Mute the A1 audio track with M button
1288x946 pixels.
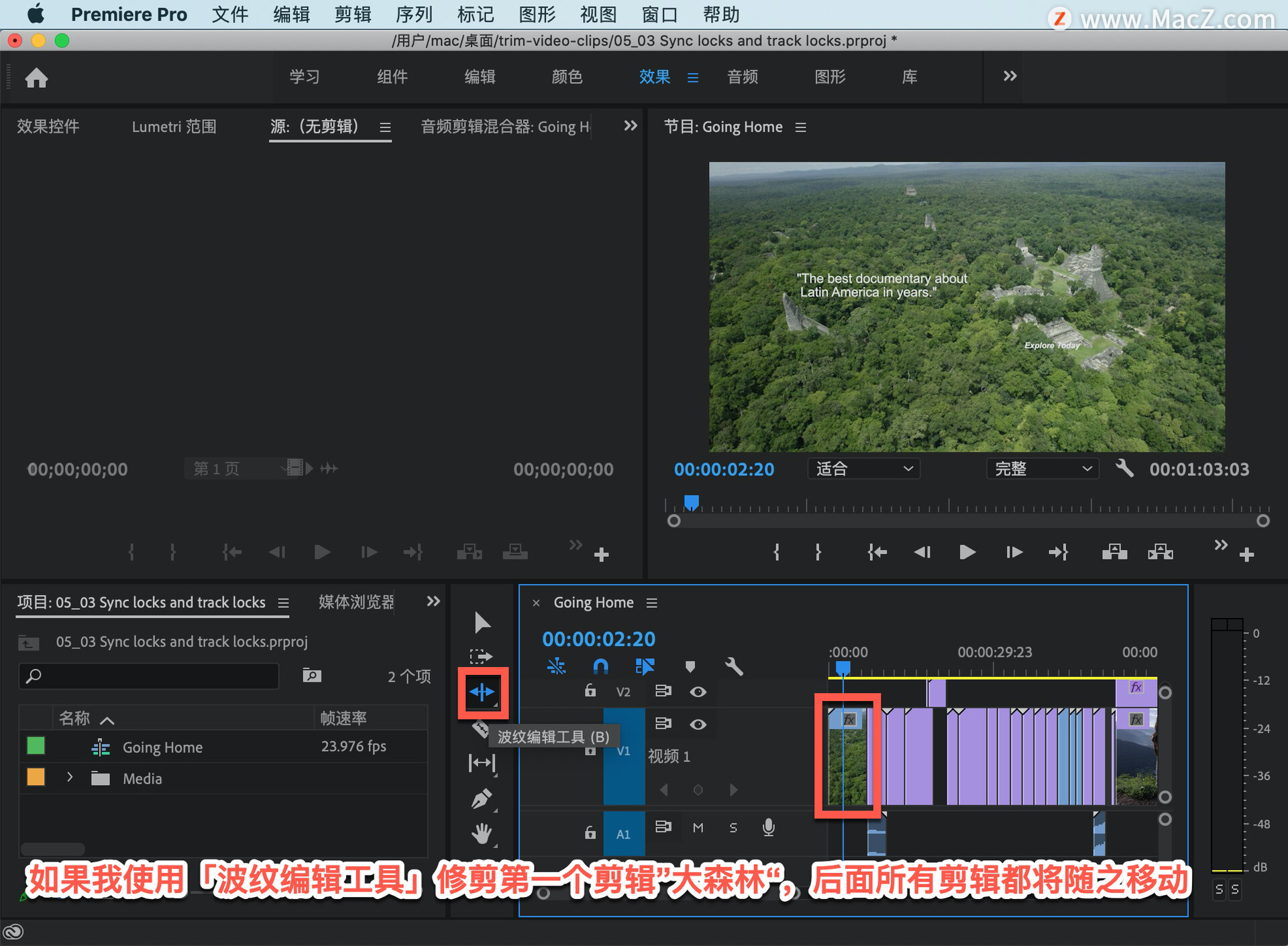698,828
